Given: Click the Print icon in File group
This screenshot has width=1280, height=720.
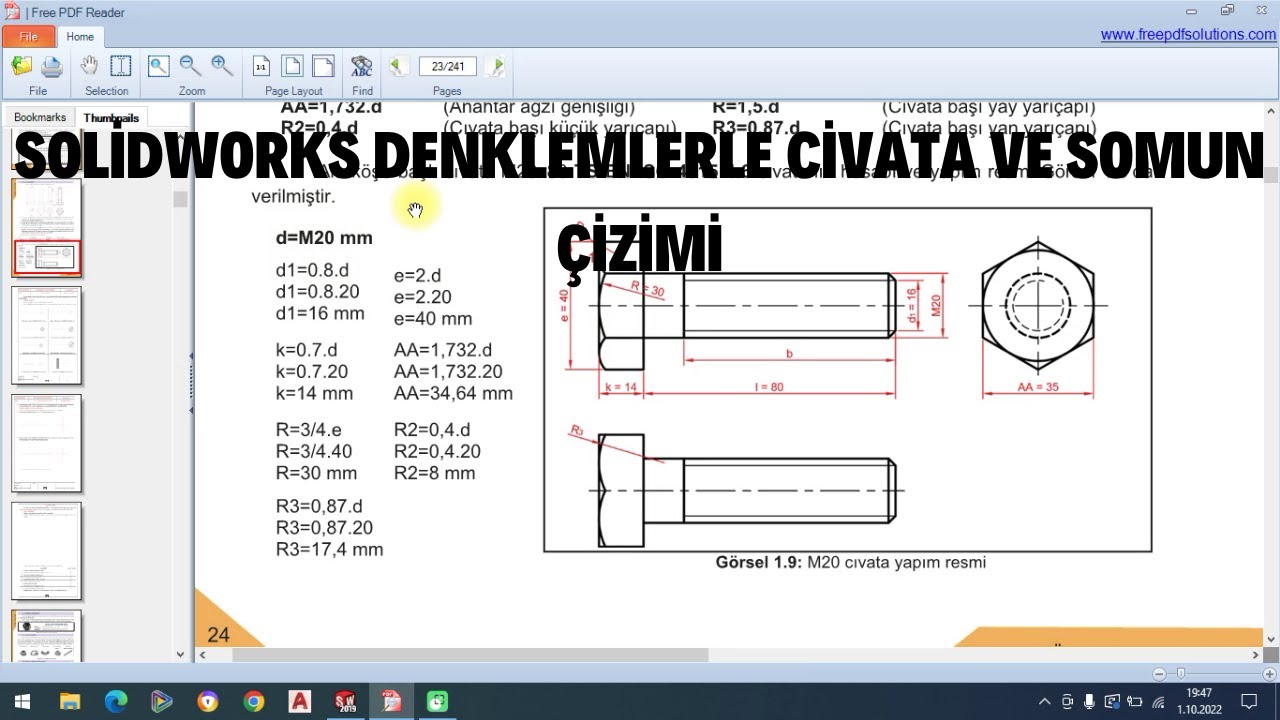Looking at the screenshot, I should click(51, 67).
